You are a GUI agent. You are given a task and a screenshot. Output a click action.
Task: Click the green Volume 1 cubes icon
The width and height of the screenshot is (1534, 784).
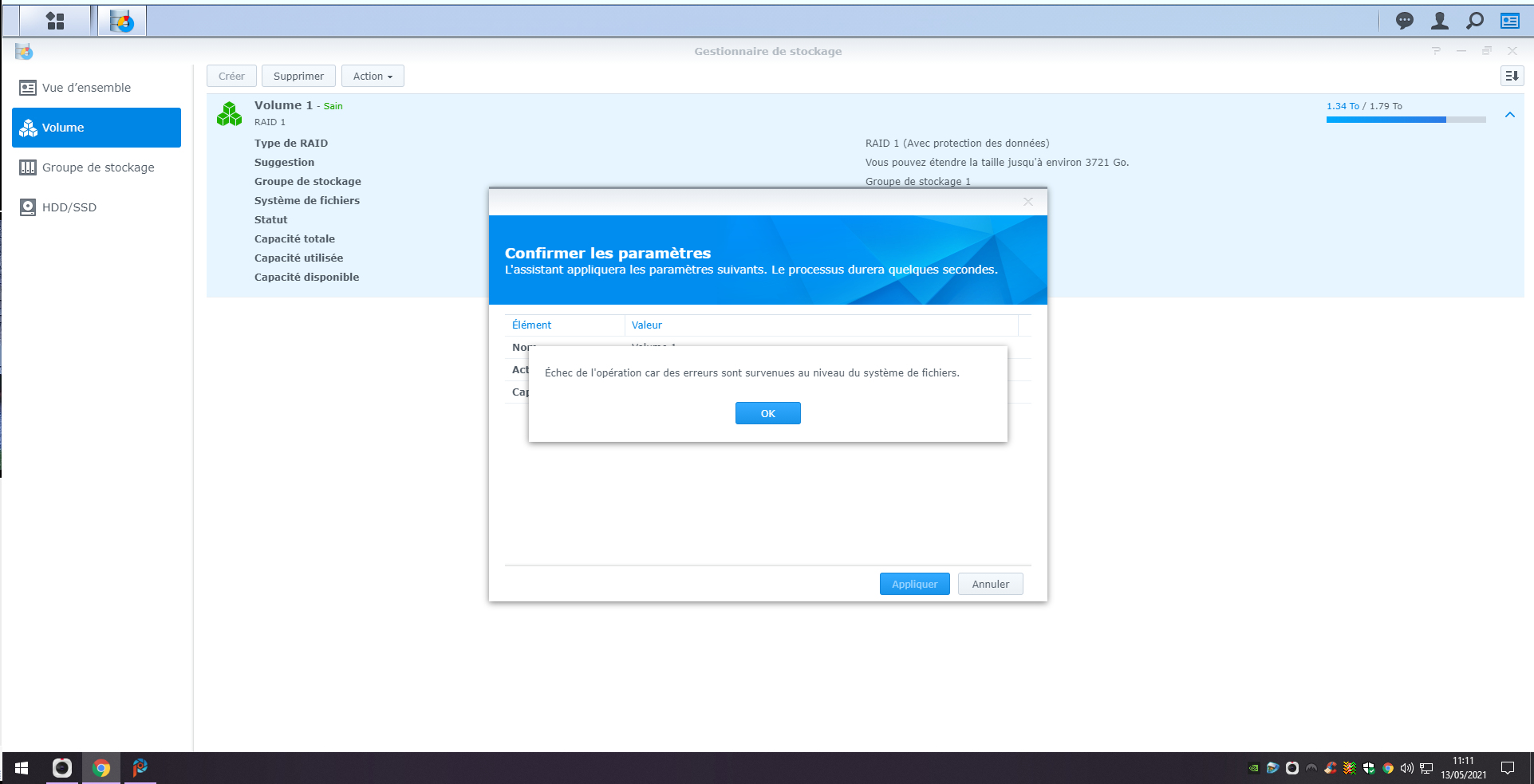pyautogui.click(x=229, y=114)
